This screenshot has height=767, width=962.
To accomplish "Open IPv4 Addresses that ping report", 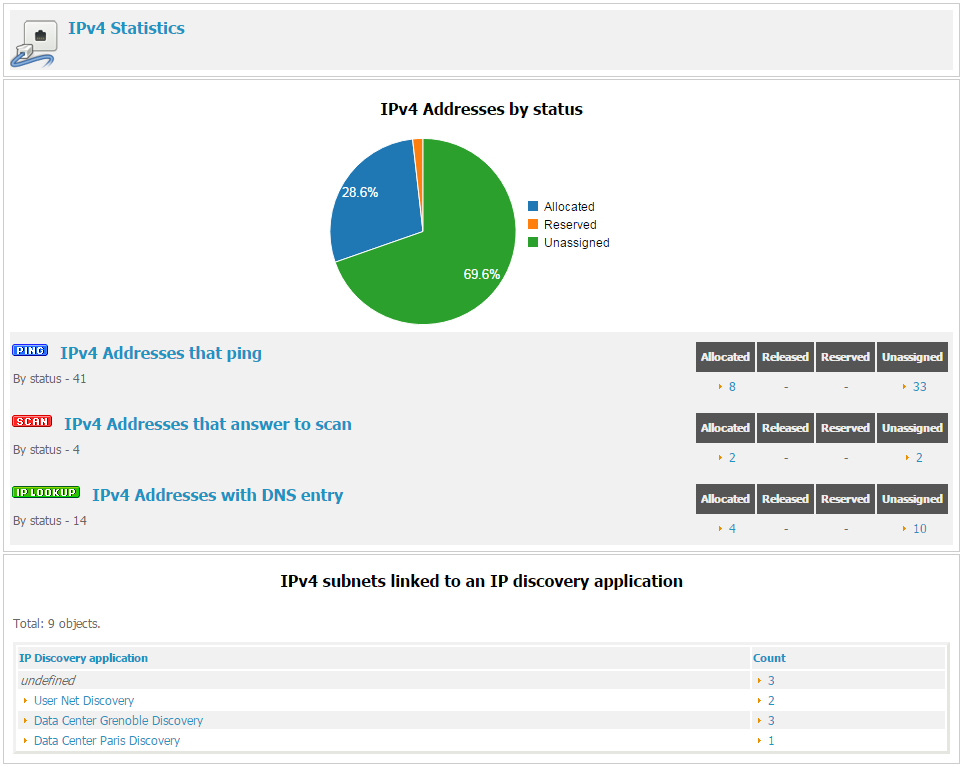I will click(x=161, y=353).
